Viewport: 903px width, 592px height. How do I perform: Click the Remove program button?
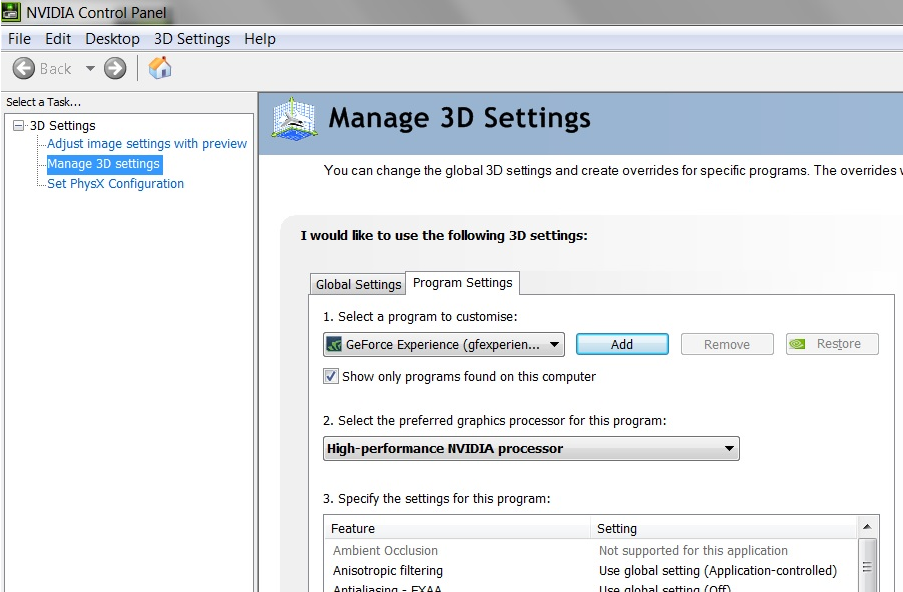[x=727, y=344]
